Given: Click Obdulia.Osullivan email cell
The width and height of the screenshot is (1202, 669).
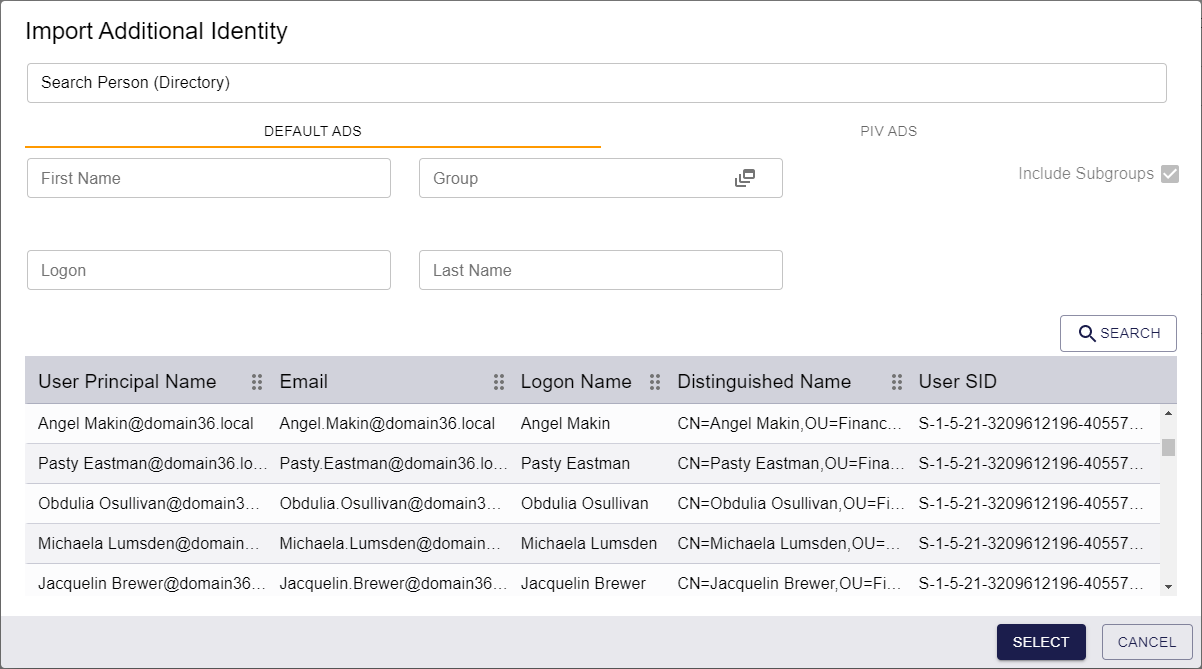Looking at the screenshot, I should [x=391, y=504].
